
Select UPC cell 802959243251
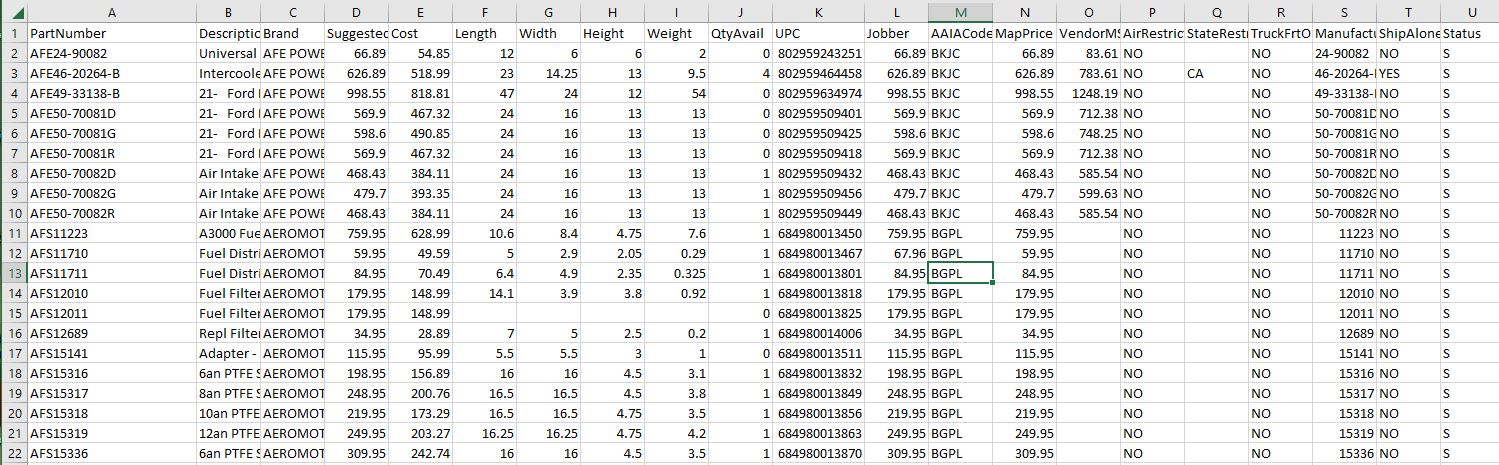816,53
